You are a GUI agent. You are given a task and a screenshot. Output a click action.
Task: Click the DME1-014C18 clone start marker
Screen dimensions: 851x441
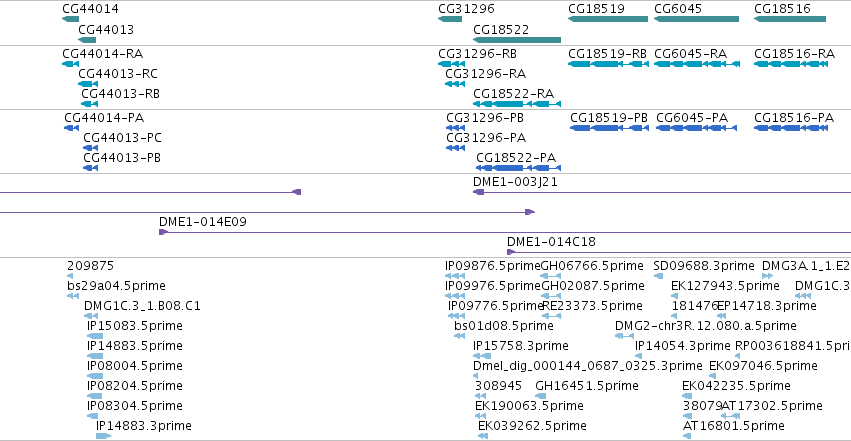[x=511, y=252]
